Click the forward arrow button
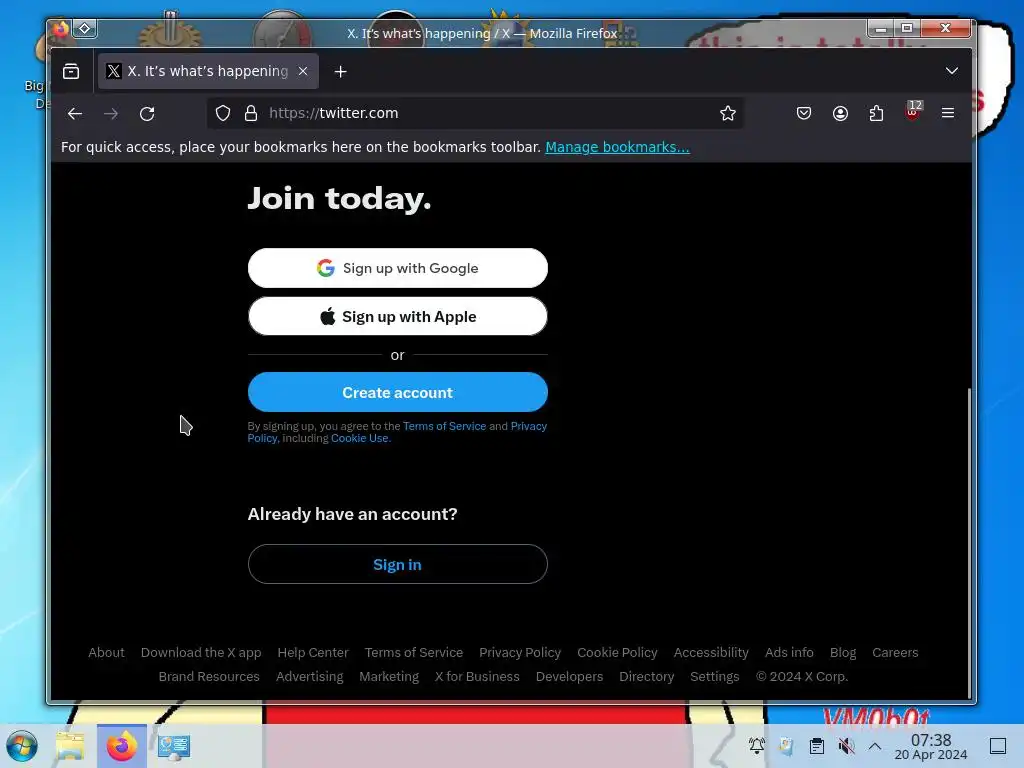1024x768 pixels. [x=111, y=114]
